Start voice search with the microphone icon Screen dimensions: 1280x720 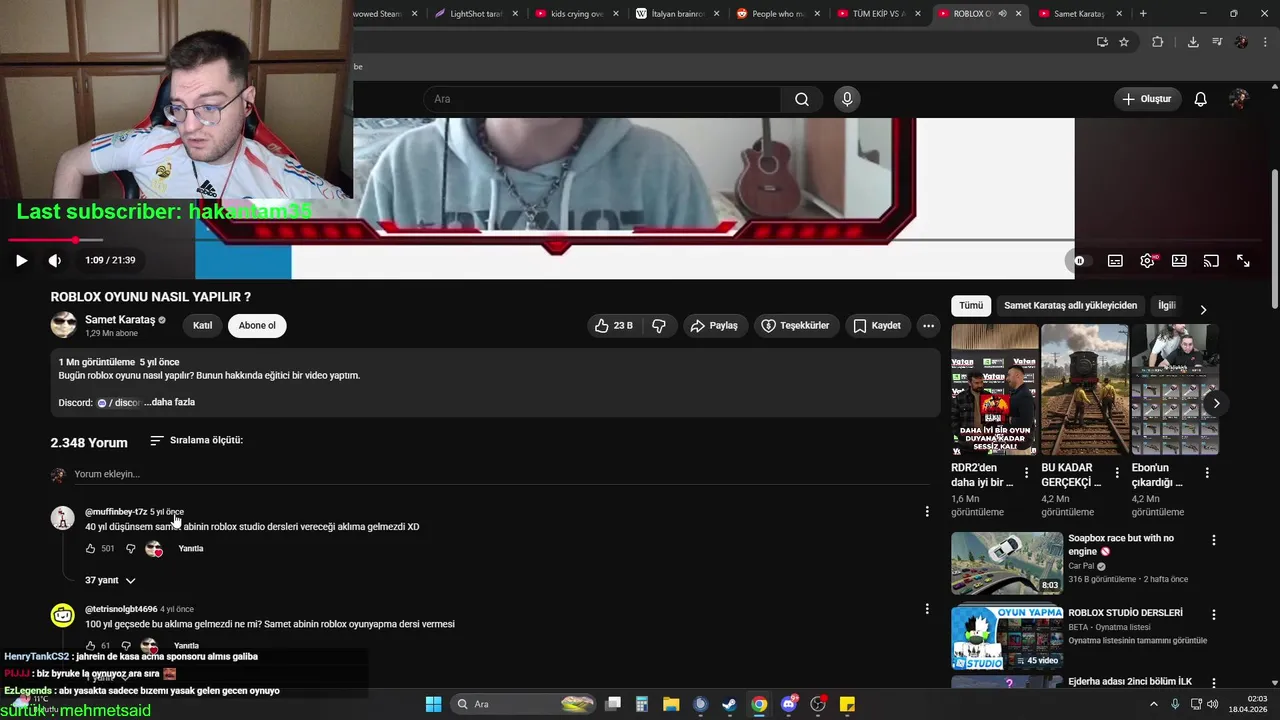coord(847,99)
